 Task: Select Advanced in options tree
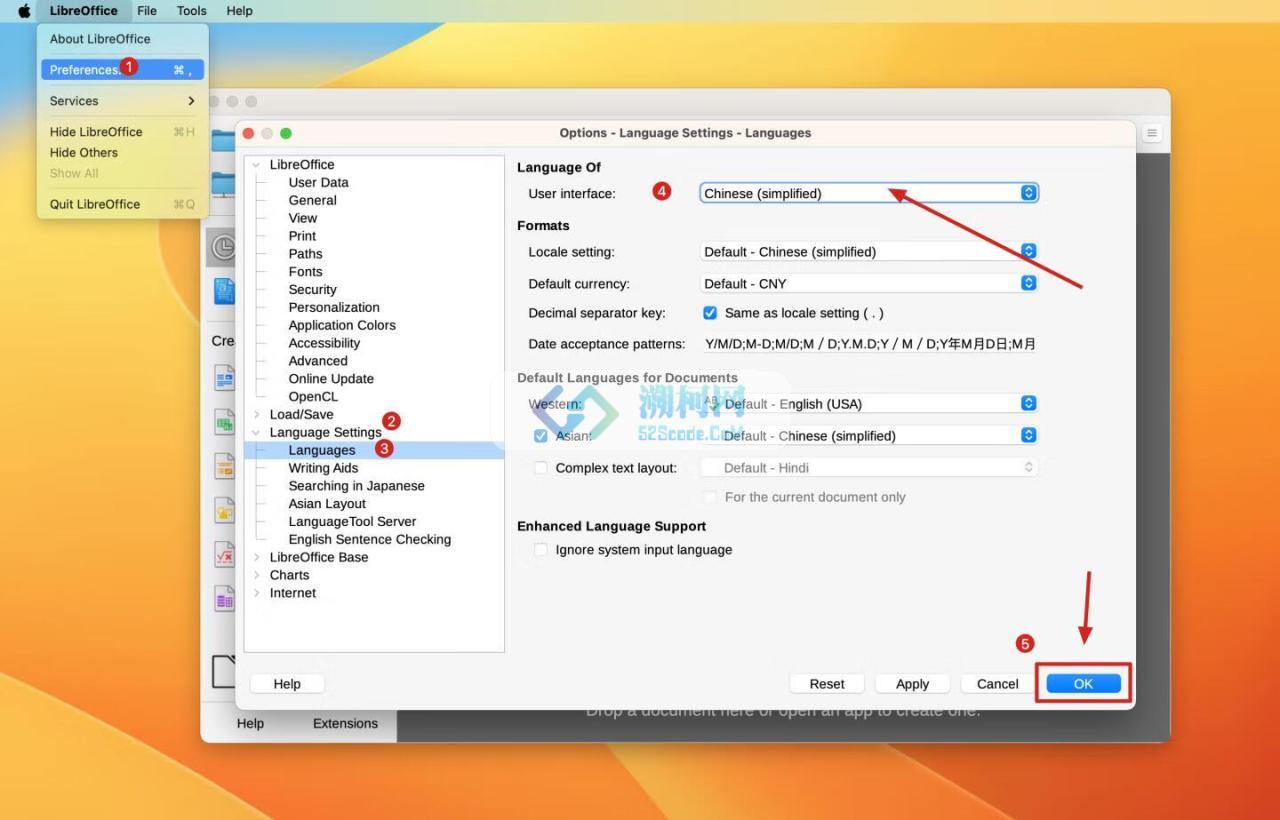click(318, 362)
